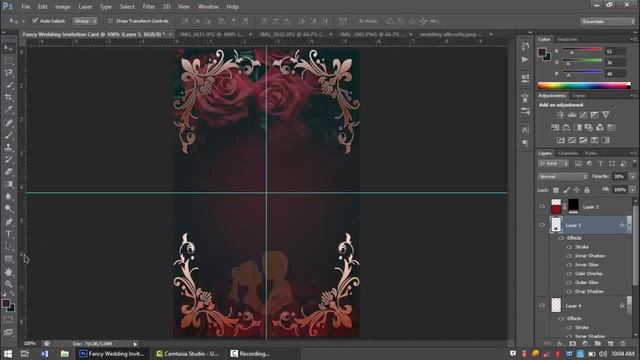Image resolution: width=640 pixels, height=360 pixels.
Task: Select the Crop tool
Action: click(x=9, y=97)
